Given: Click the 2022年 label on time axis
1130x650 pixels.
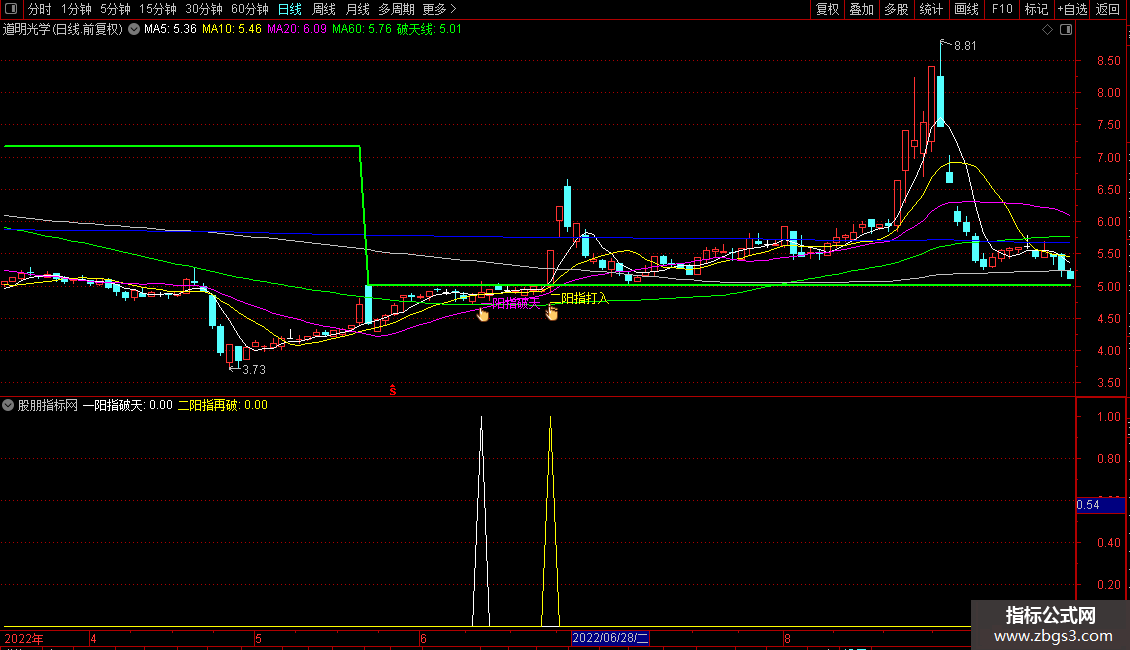Looking at the screenshot, I should pyautogui.click(x=24, y=638).
